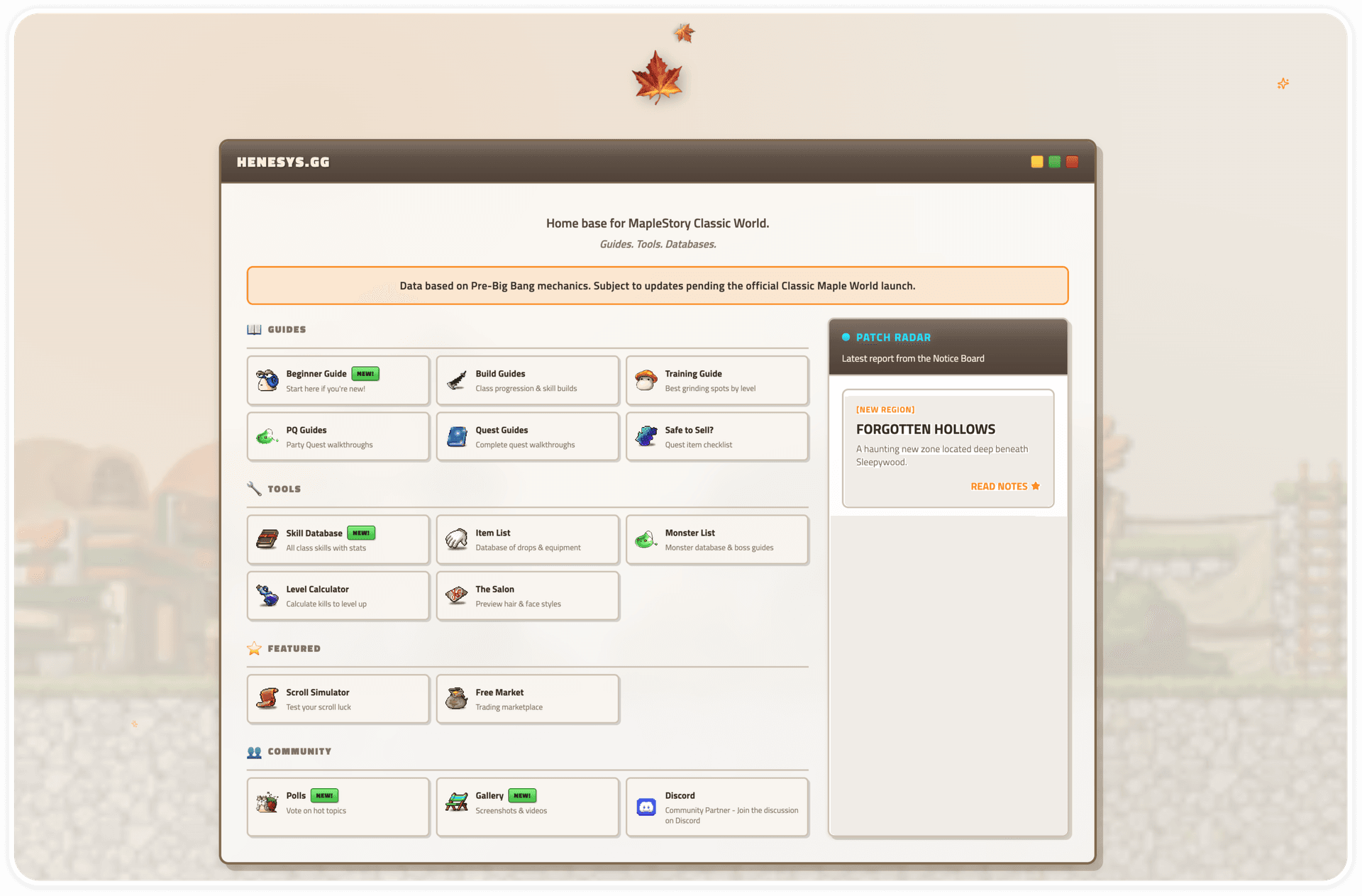Click the money sack Free Market icon
This screenshot has height=896, width=1362.
(457, 699)
